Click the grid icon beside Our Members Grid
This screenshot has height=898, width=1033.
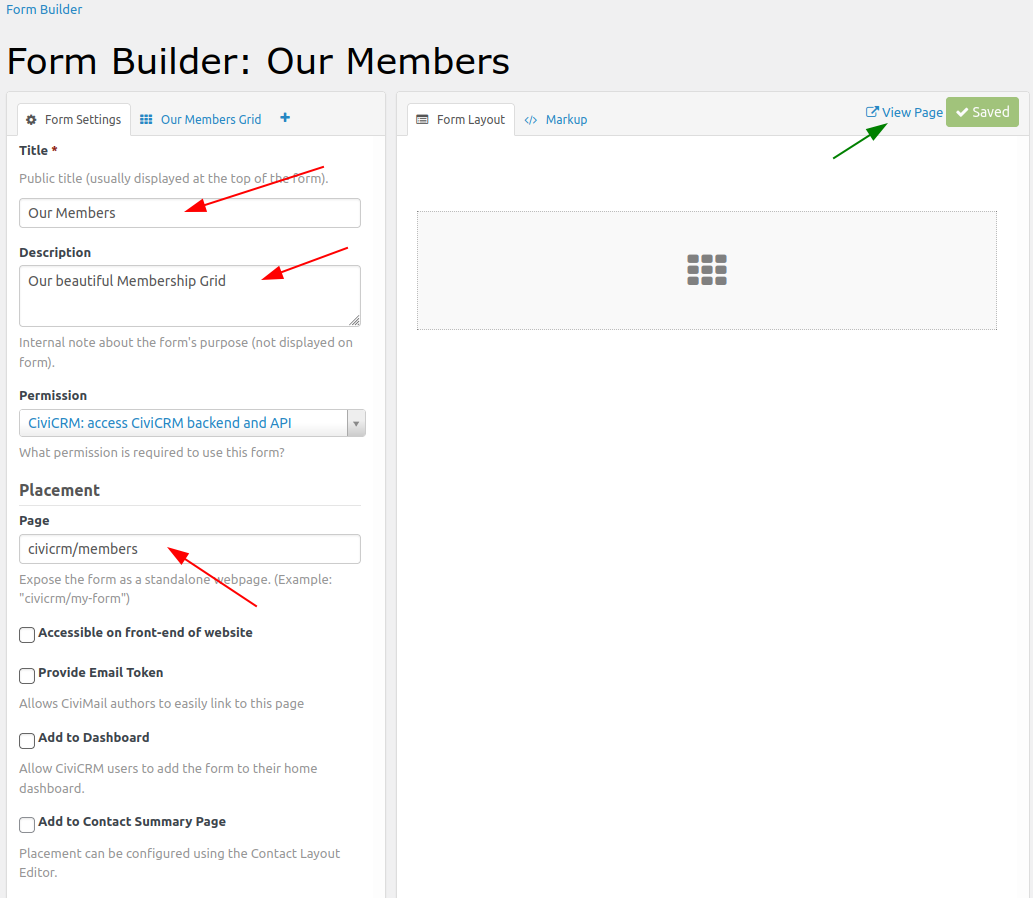tap(146, 119)
